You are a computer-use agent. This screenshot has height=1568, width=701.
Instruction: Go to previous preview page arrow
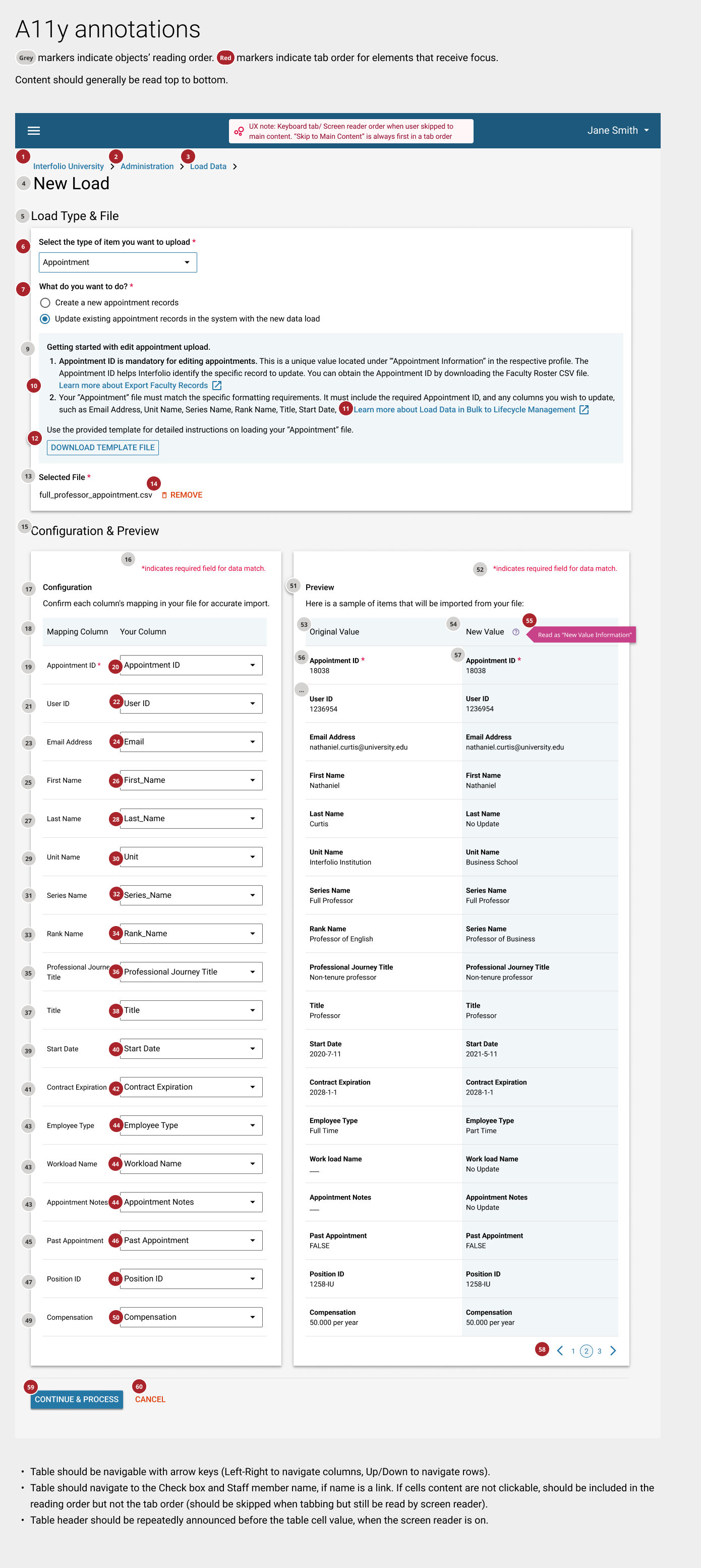tap(559, 1350)
